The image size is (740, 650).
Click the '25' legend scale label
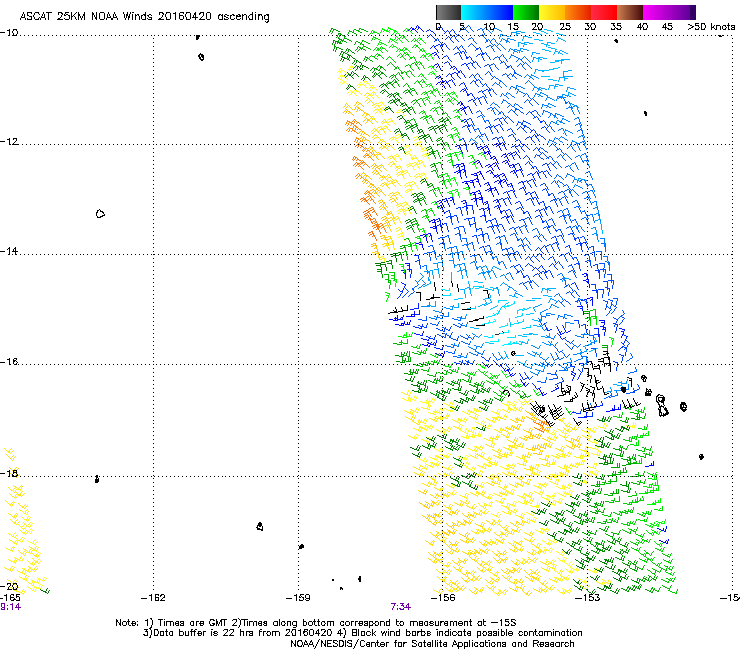tap(565, 27)
